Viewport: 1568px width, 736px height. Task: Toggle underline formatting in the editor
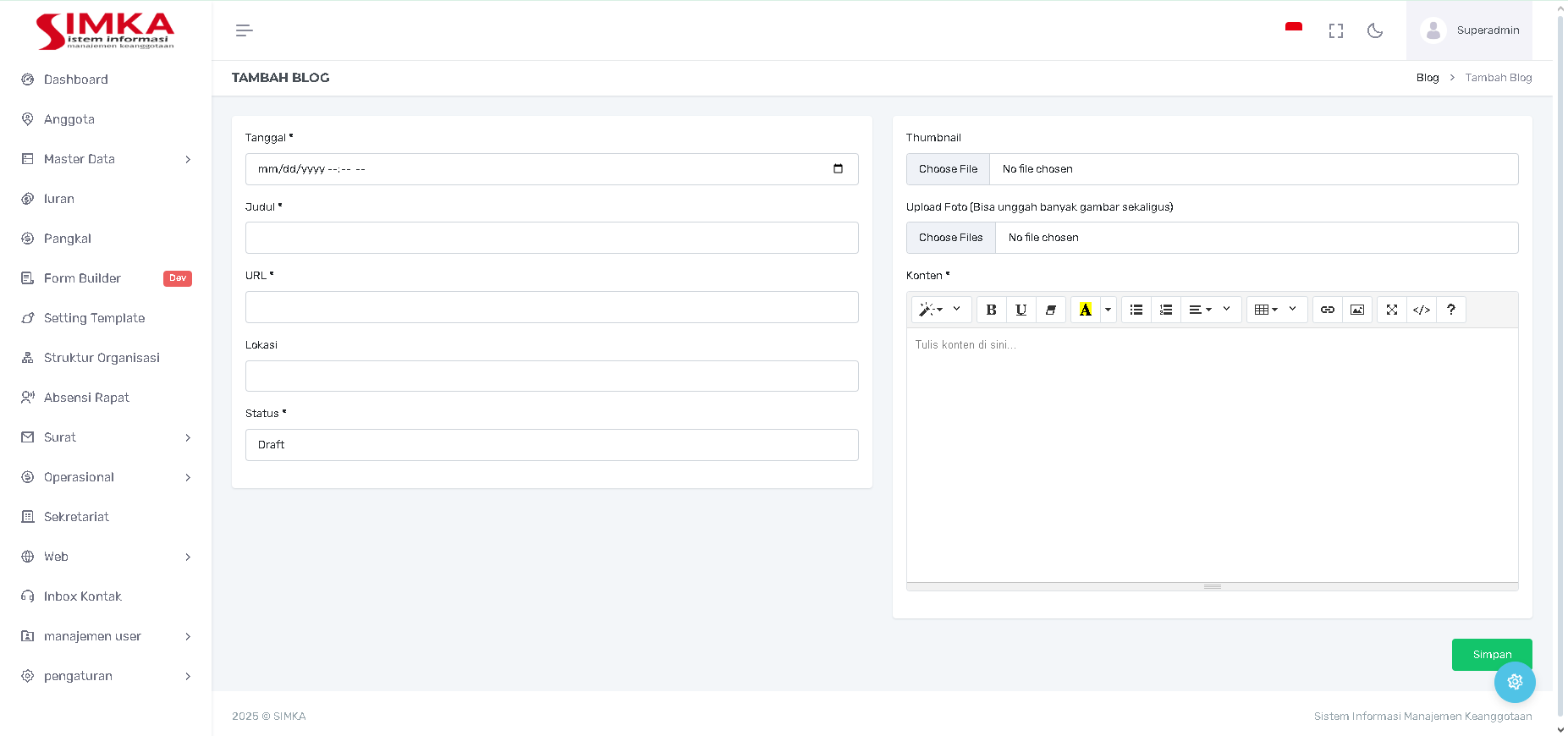tap(1021, 310)
